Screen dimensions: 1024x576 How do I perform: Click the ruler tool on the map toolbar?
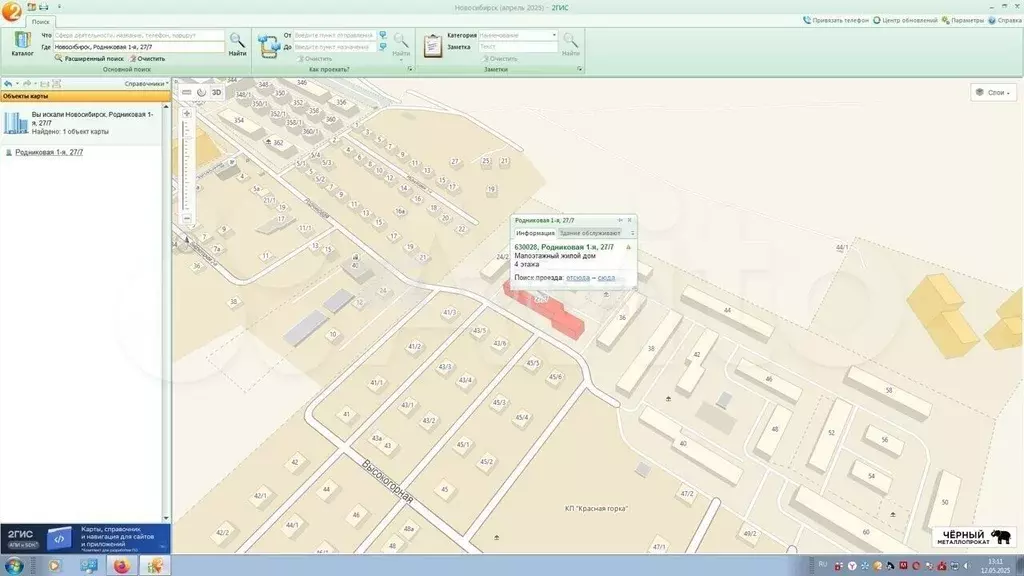click(x=187, y=93)
